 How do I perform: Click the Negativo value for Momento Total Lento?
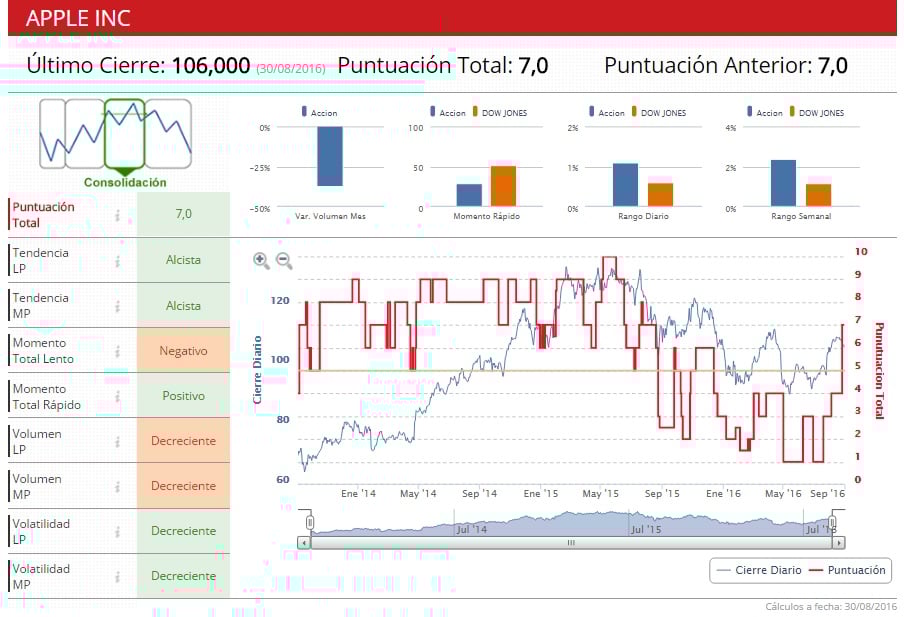(183, 351)
